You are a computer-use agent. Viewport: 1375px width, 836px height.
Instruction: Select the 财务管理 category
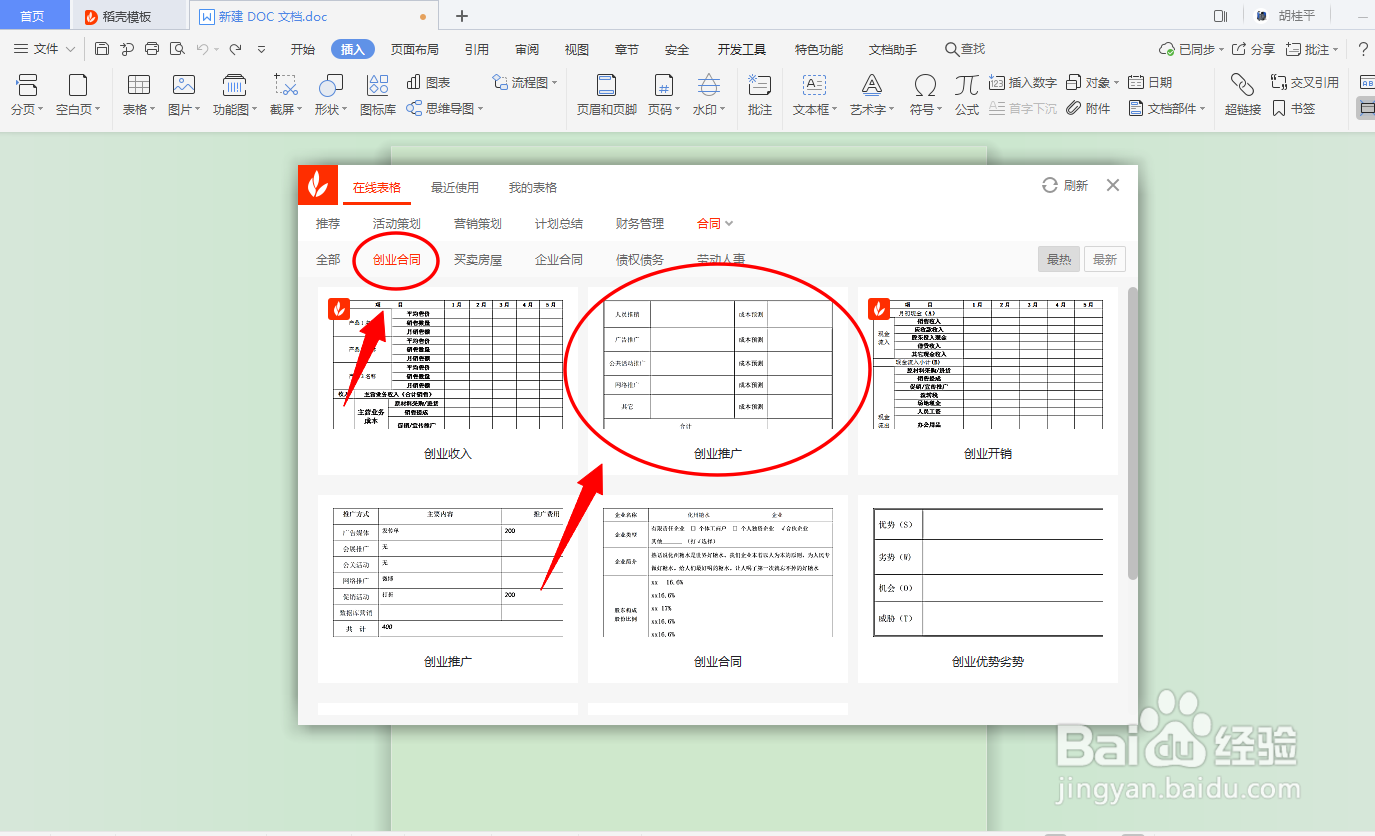640,224
